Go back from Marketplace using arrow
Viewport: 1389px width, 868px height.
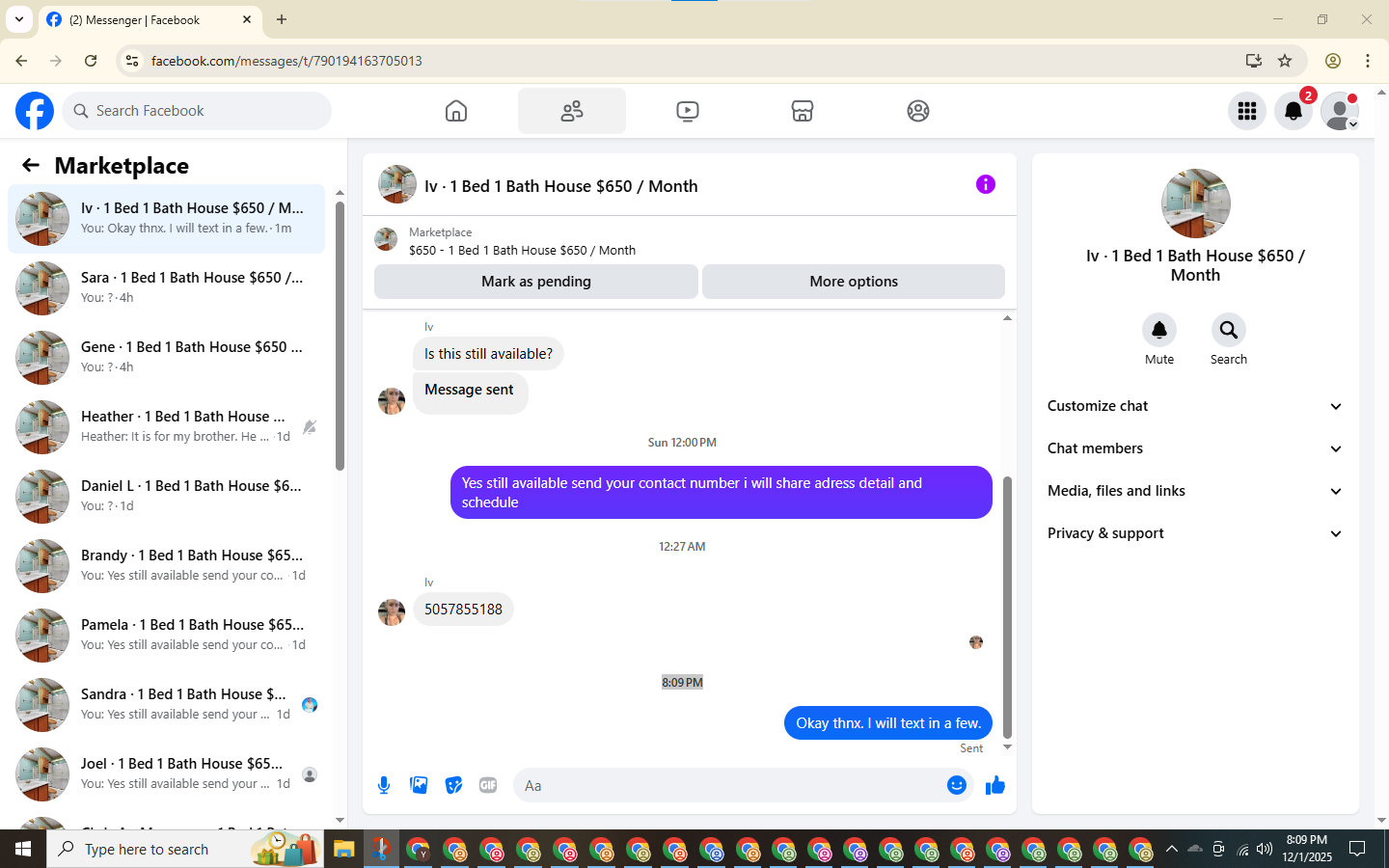coord(31,165)
